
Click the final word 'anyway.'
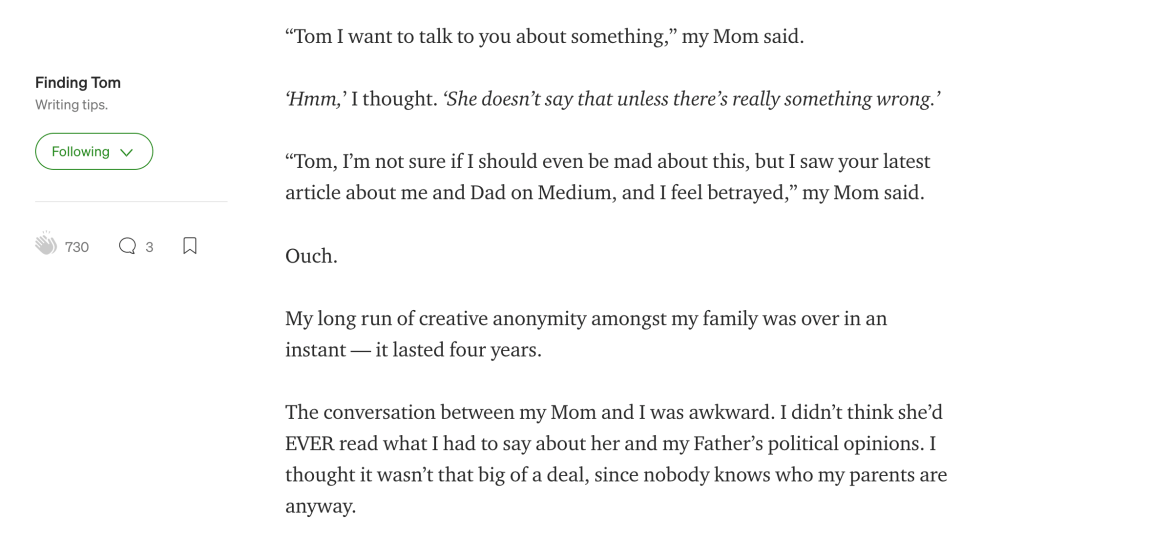click(x=321, y=507)
